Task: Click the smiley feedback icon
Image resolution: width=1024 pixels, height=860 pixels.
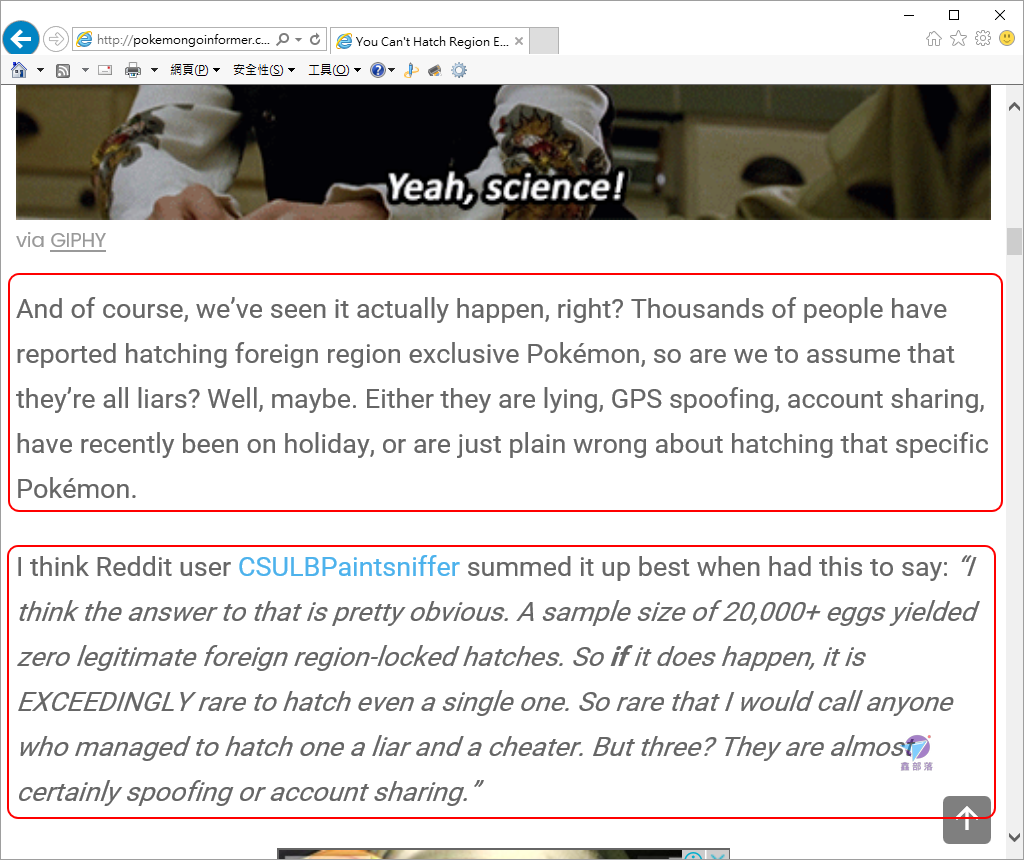Action: [x=1007, y=39]
